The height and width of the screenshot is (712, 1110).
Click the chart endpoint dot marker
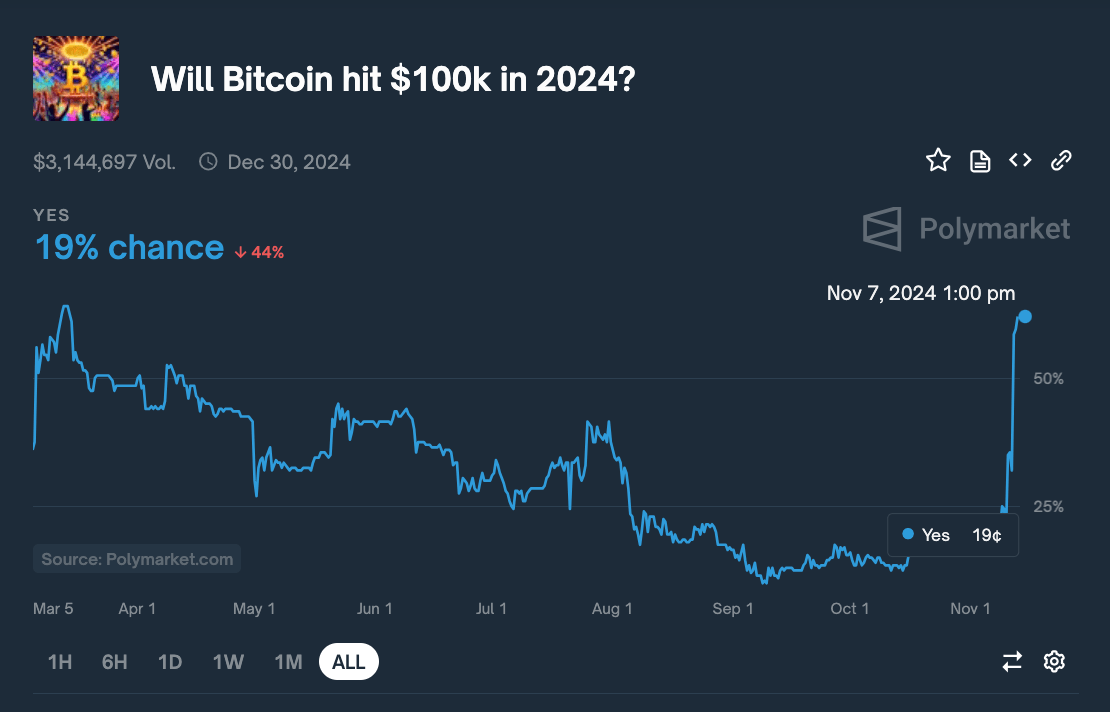[x=1025, y=317]
